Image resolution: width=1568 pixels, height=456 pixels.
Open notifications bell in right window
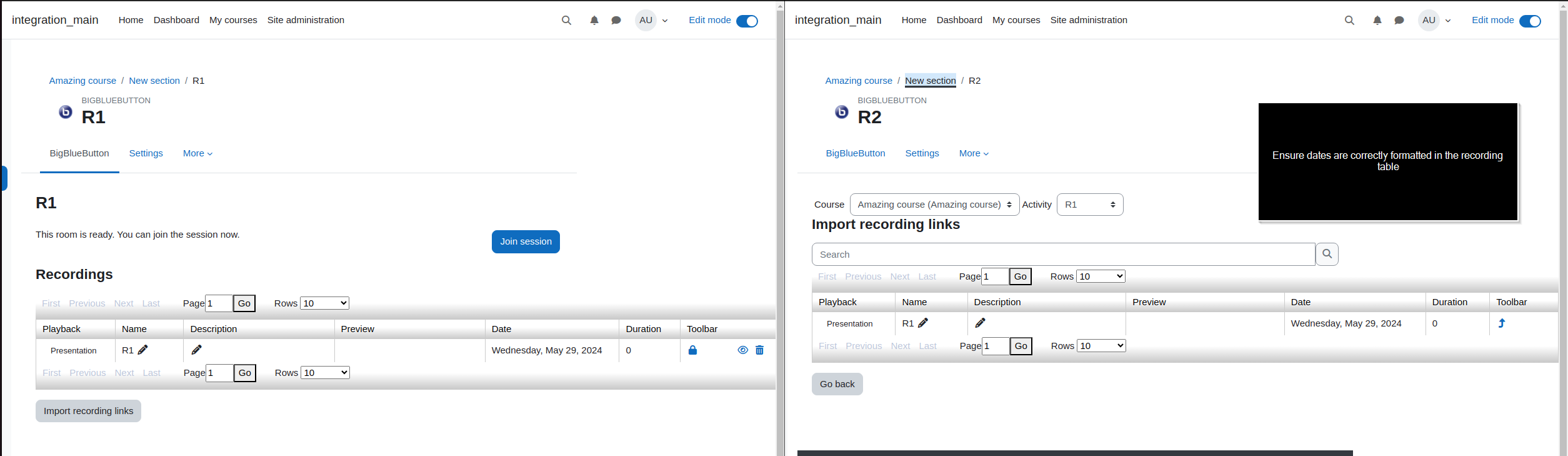tap(1377, 20)
